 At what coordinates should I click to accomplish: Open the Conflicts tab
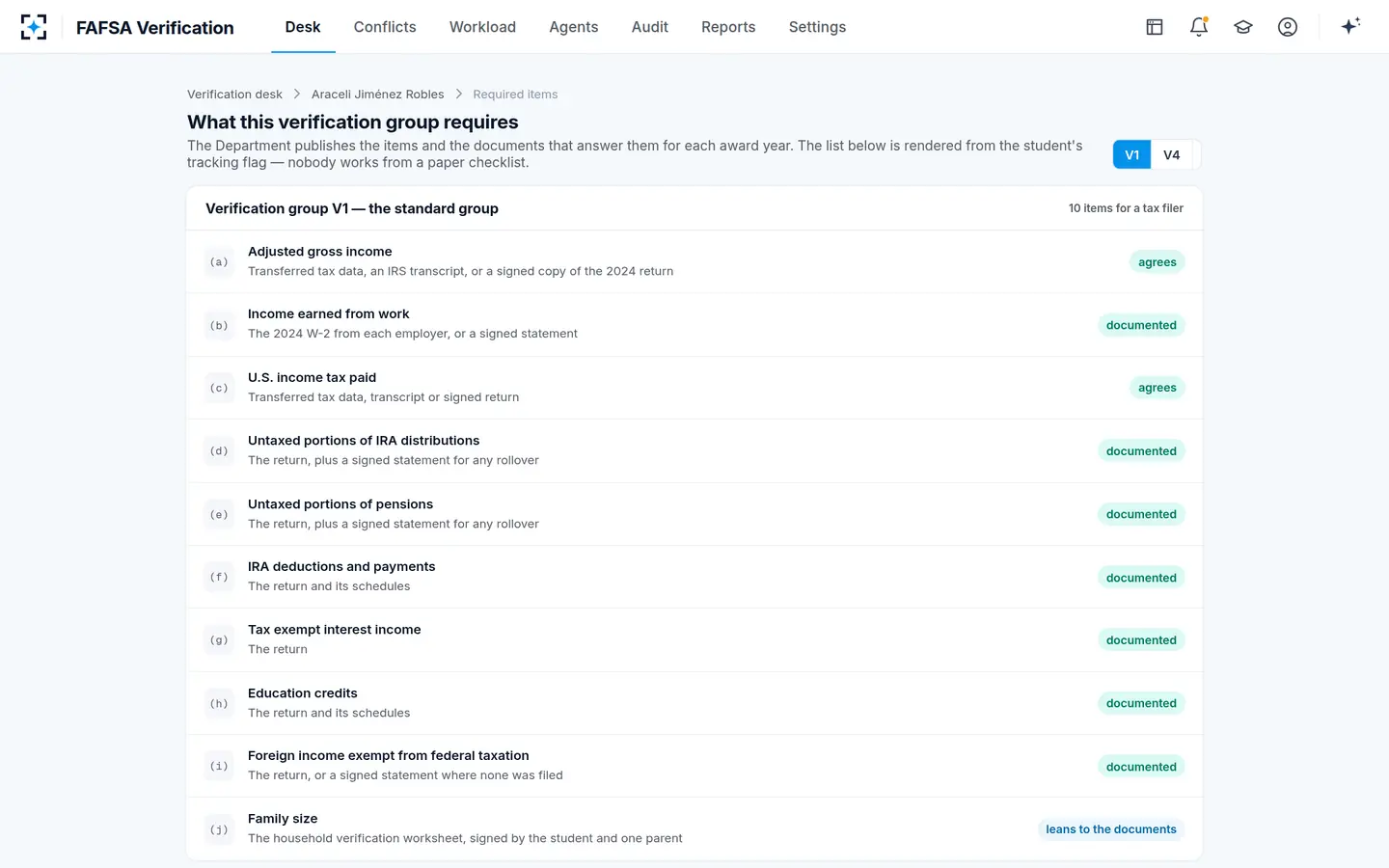385,27
